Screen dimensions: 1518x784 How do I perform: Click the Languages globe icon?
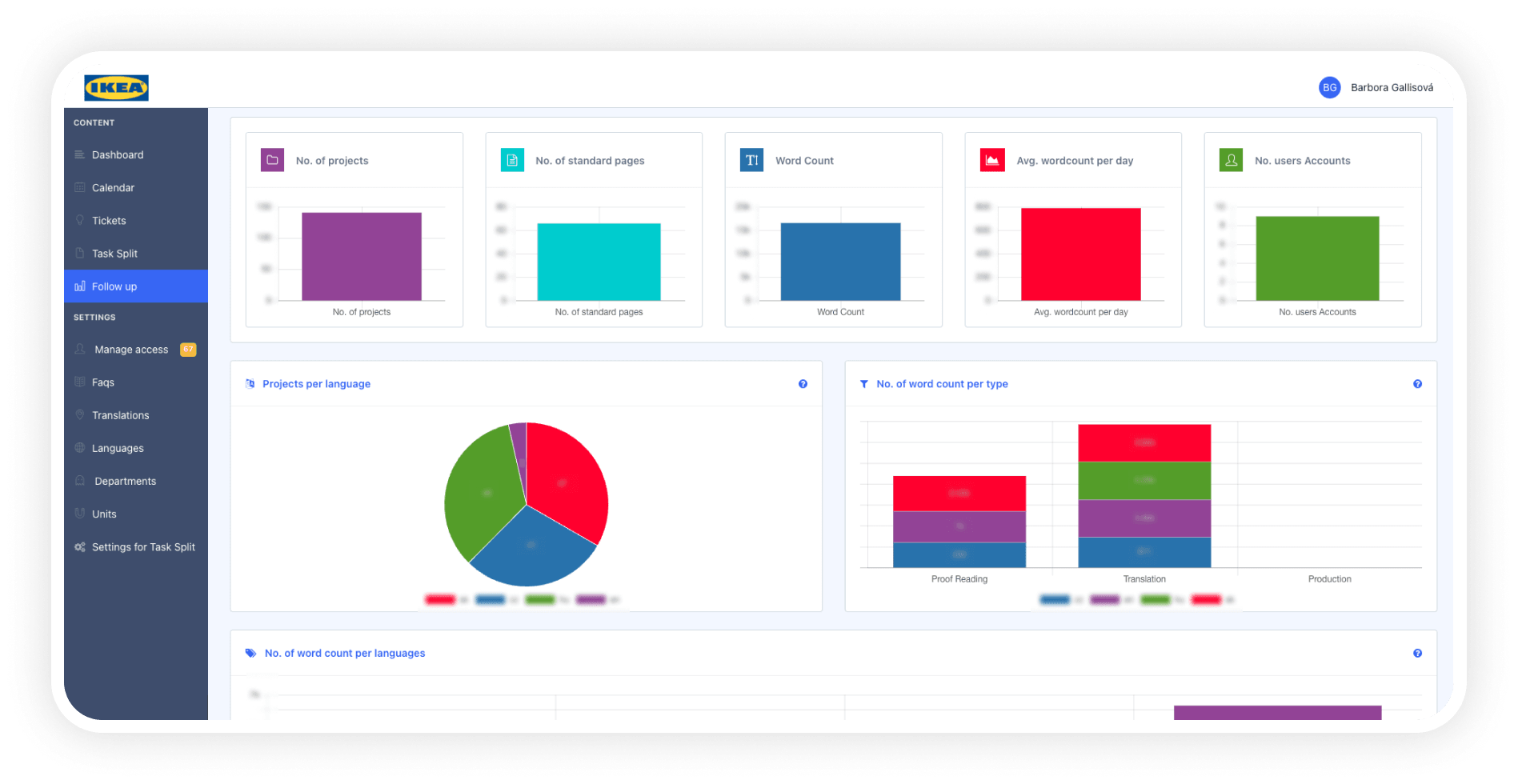click(80, 447)
